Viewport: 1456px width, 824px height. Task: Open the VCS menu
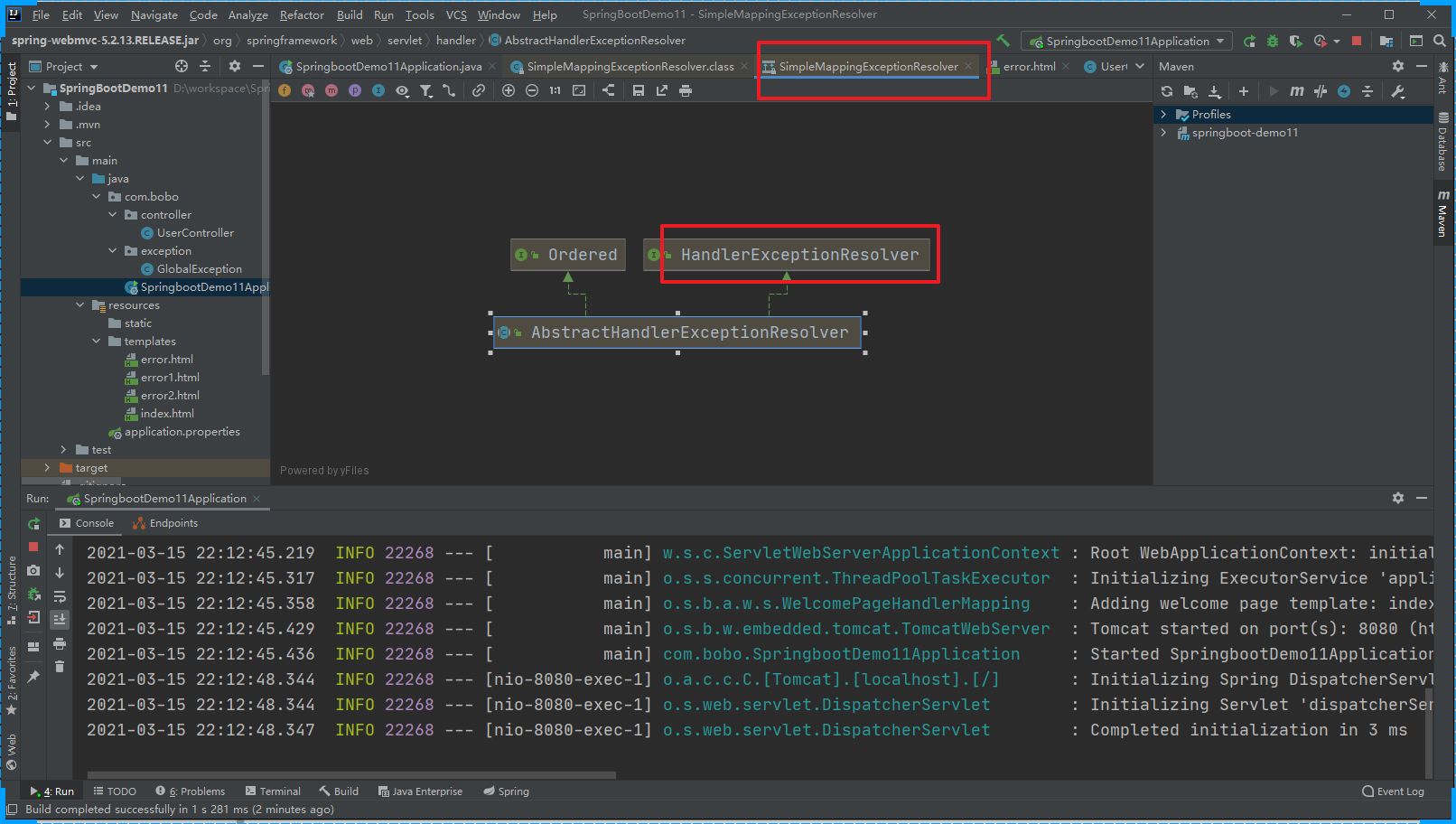pos(456,14)
